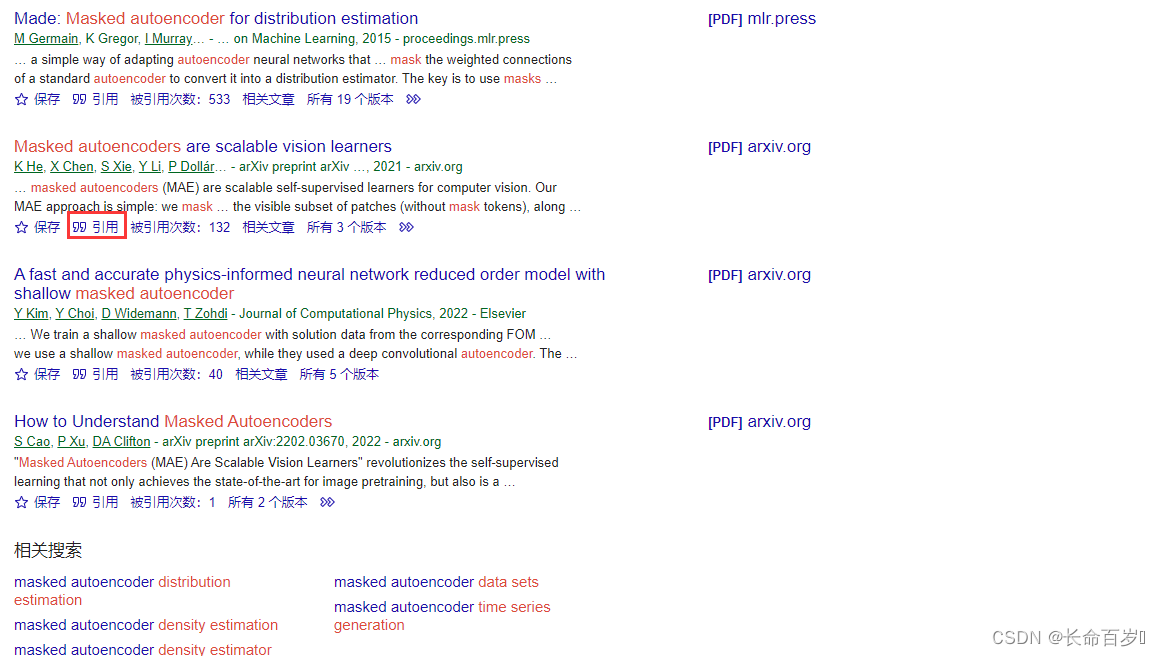View author profile Y Kim
Screen dimensions: 1160x656
click(x=31, y=314)
